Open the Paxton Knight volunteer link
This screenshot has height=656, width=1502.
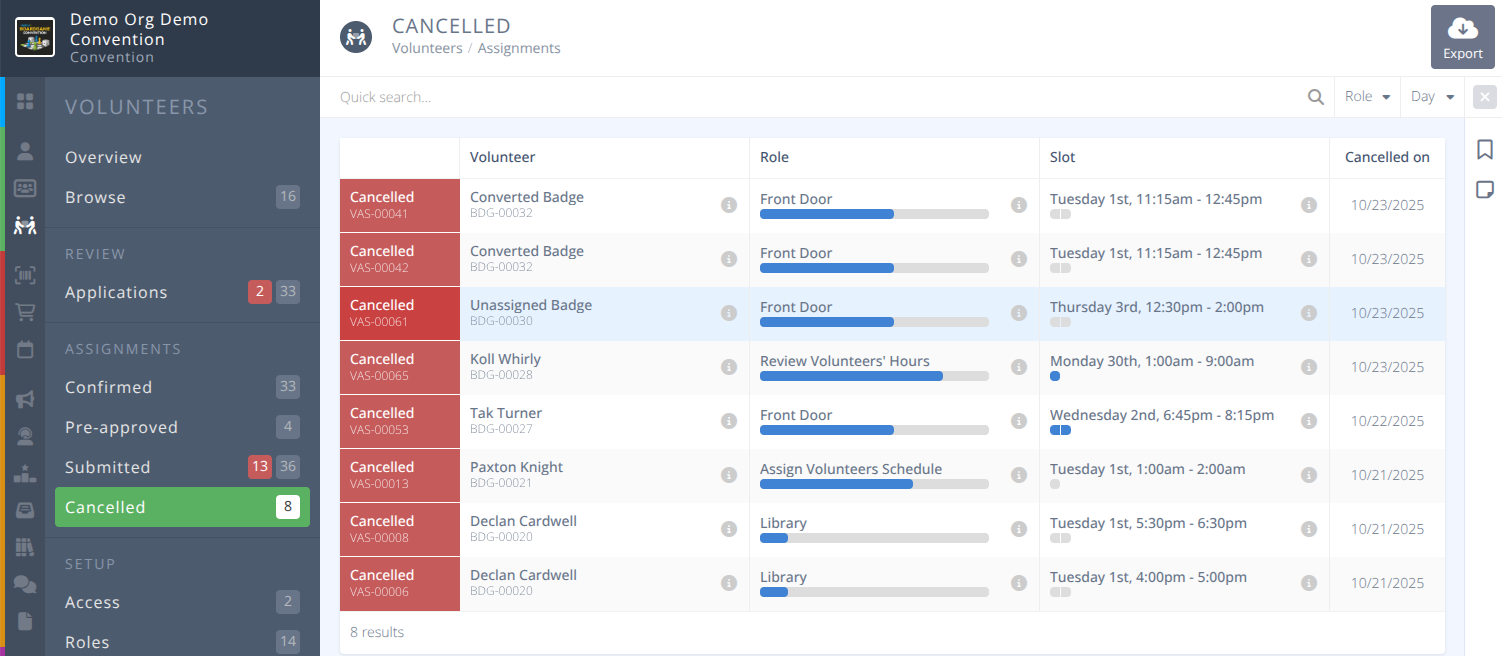coord(516,466)
